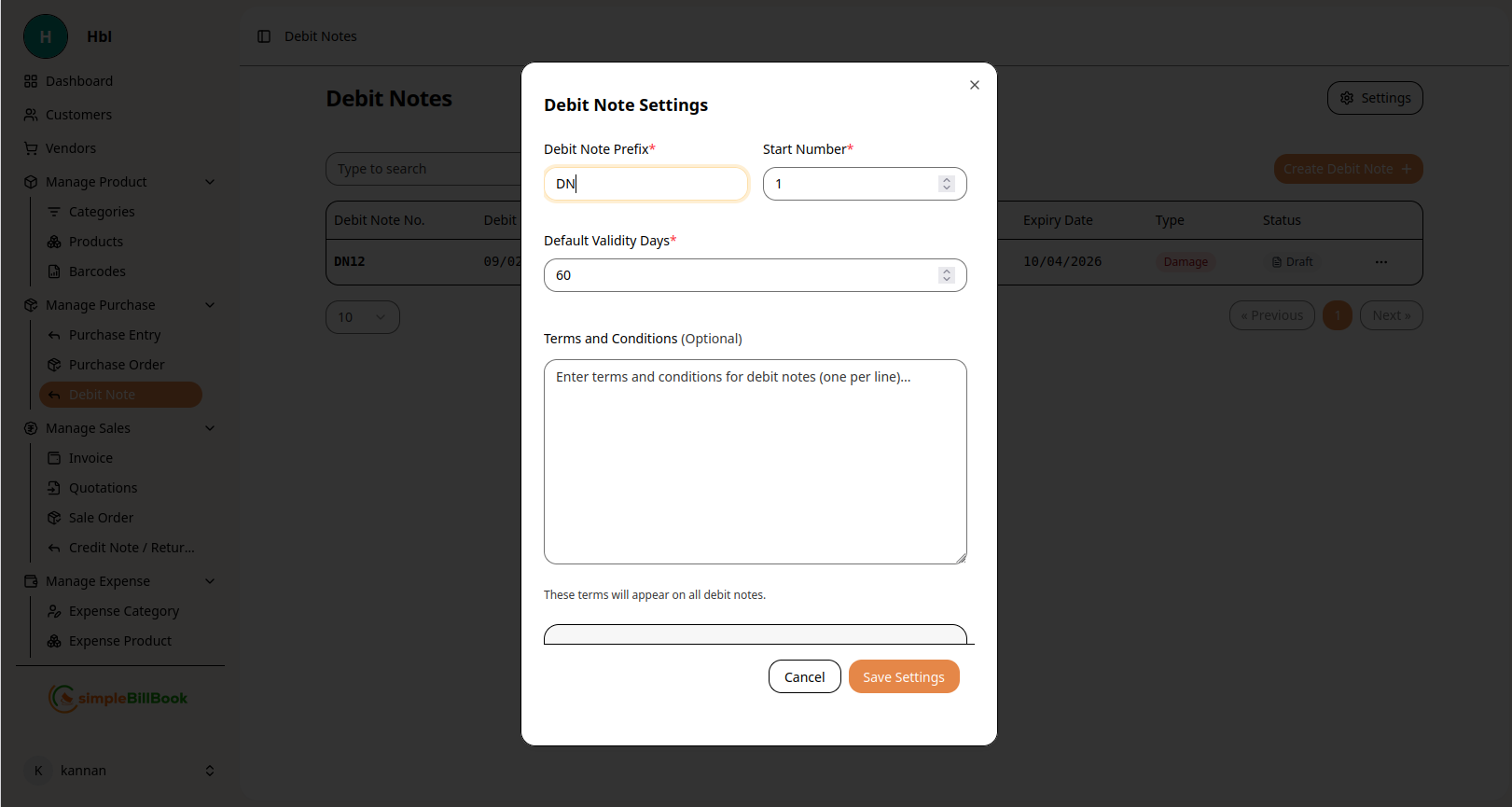This screenshot has height=807, width=1512.
Task: Click the Barcodes icon in sidebar
Action: 54,271
